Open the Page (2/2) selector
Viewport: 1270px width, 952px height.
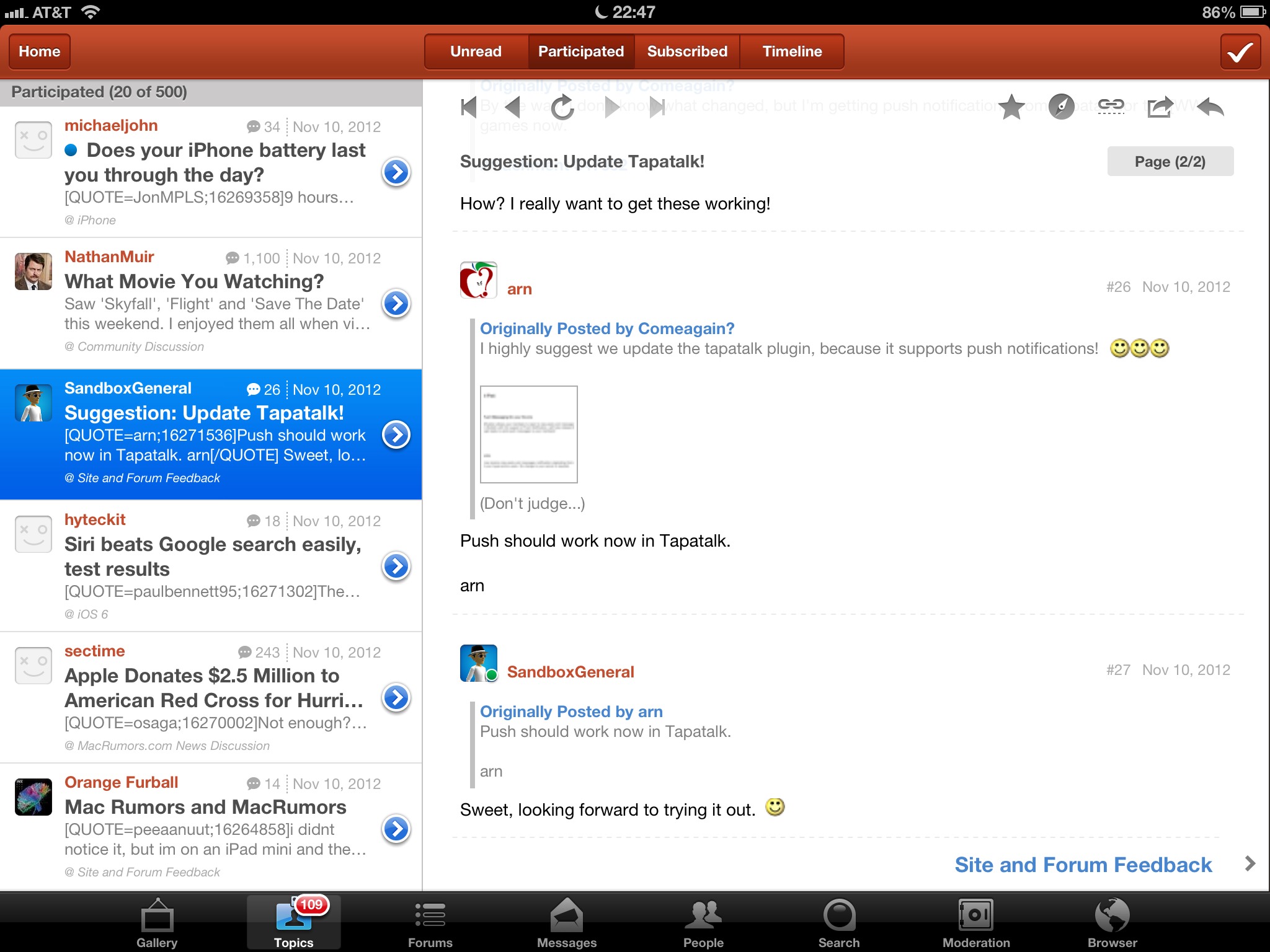point(1170,162)
